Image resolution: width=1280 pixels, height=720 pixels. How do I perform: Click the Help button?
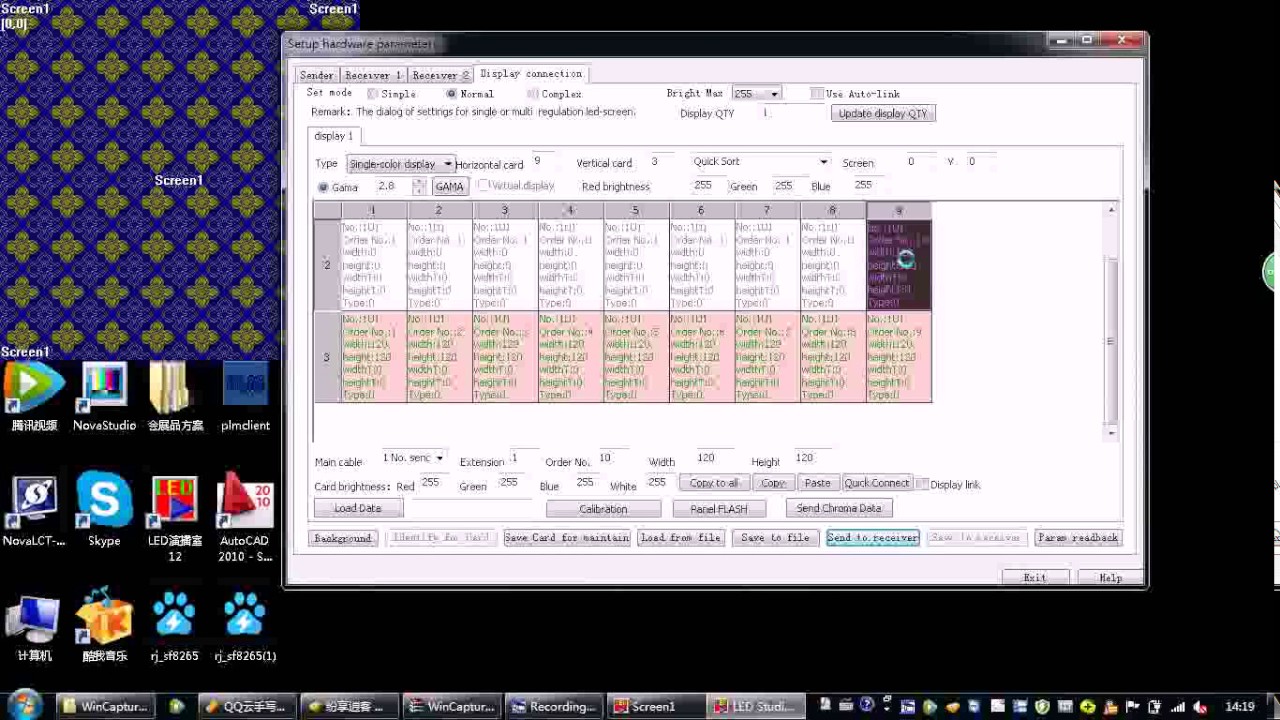tap(1110, 578)
